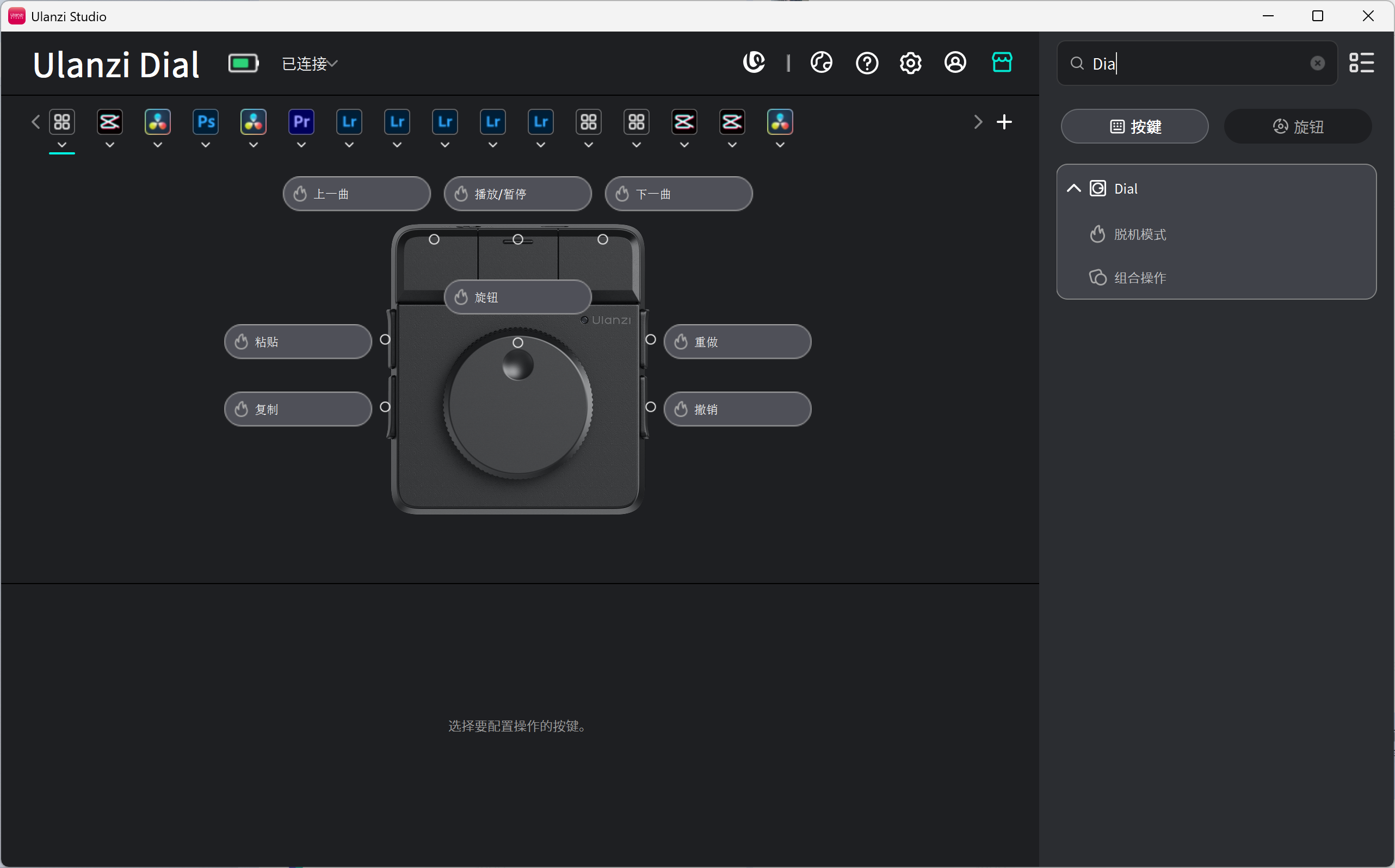Select the 脱机模式 action item
This screenshot has height=868, width=1395.
tap(1139, 234)
